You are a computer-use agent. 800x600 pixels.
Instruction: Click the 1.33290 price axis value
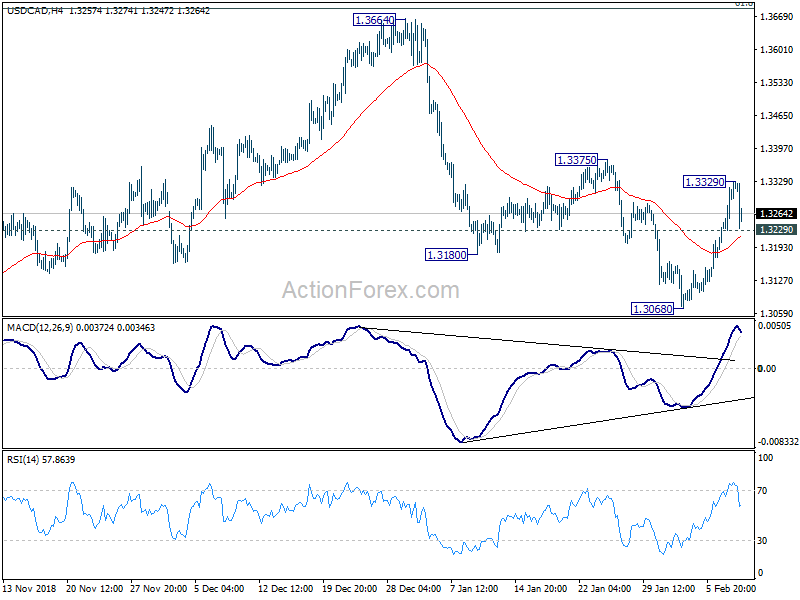tap(777, 182)
